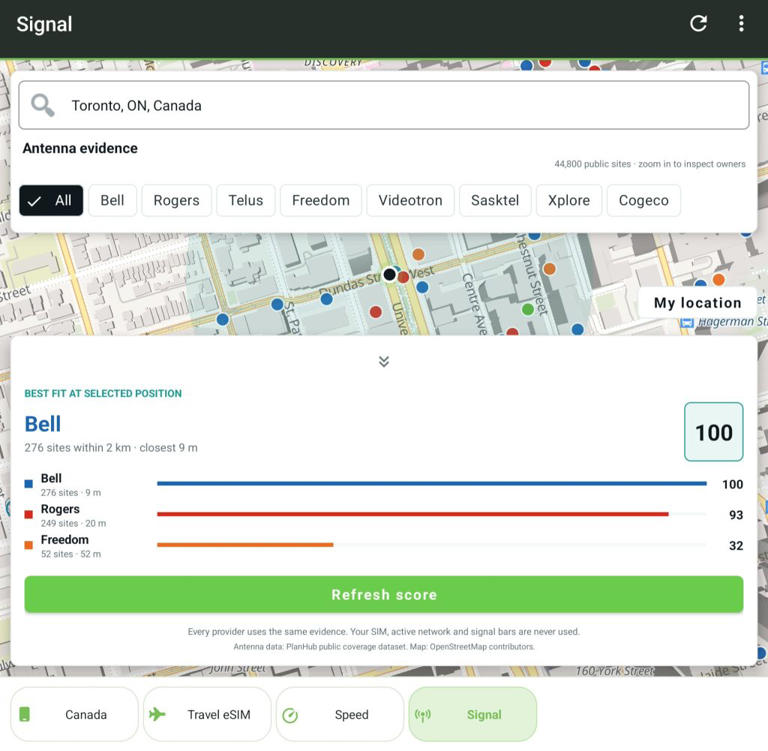Toggle the Telus filter chip
Image resolution: width=768 pixels, height=751 pixels.
[245, 200]
